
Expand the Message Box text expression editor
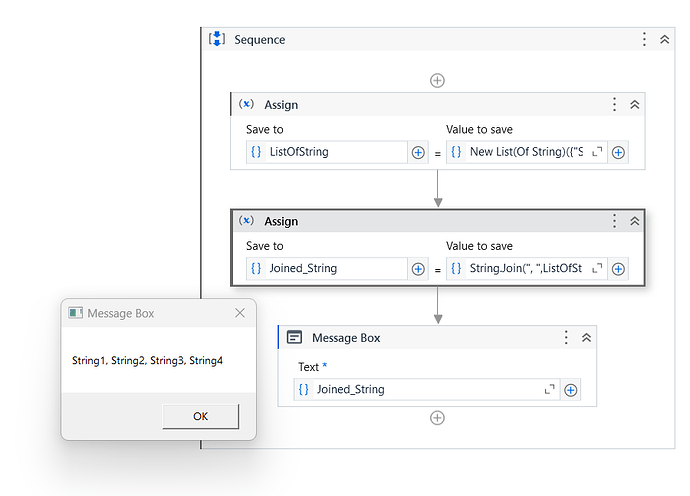(549, 389)
